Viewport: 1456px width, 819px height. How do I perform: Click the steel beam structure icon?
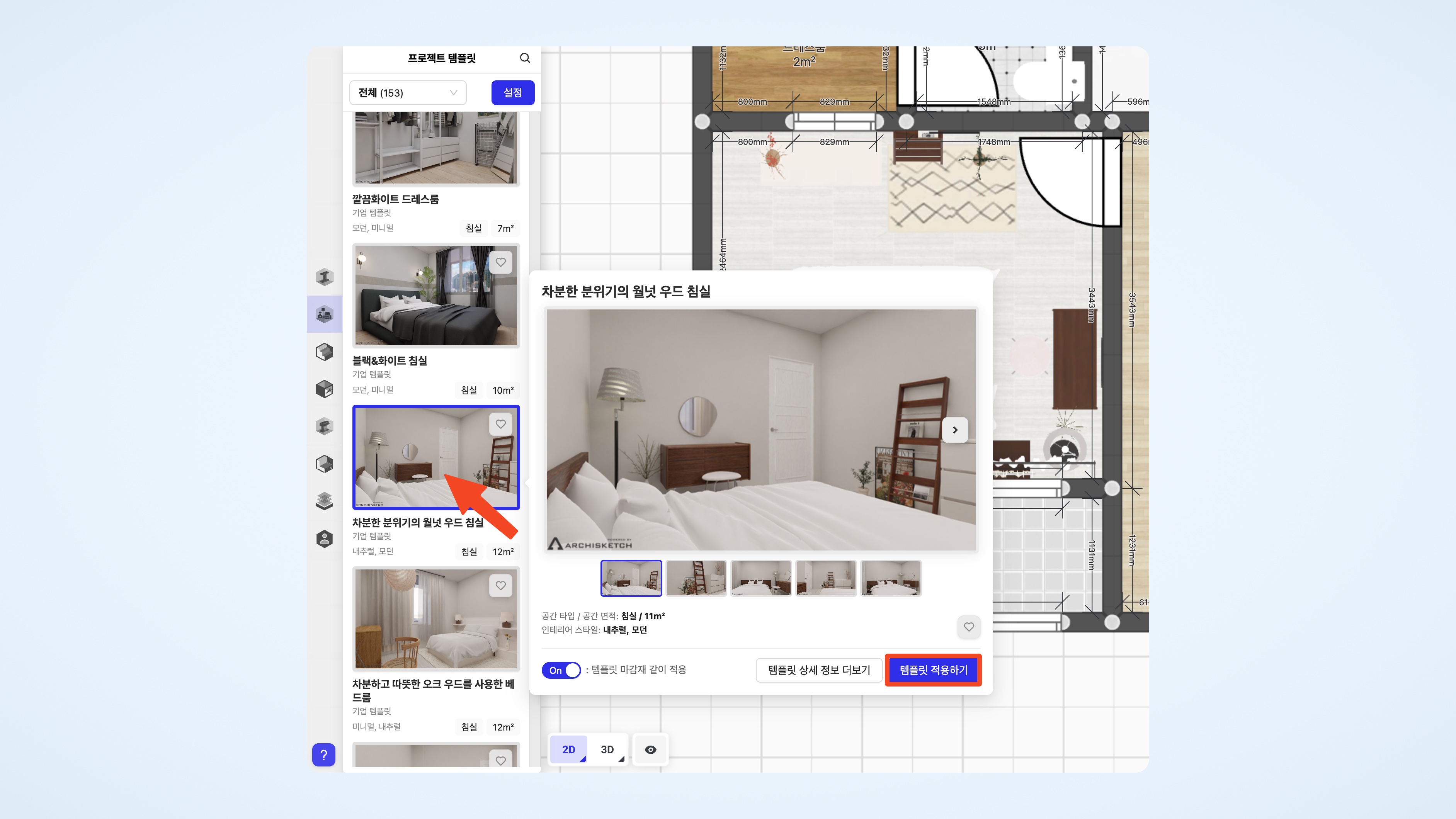325,277
